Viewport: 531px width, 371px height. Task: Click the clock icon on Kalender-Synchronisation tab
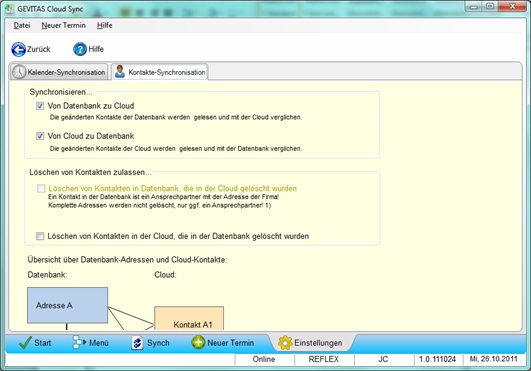coord(19,72)
